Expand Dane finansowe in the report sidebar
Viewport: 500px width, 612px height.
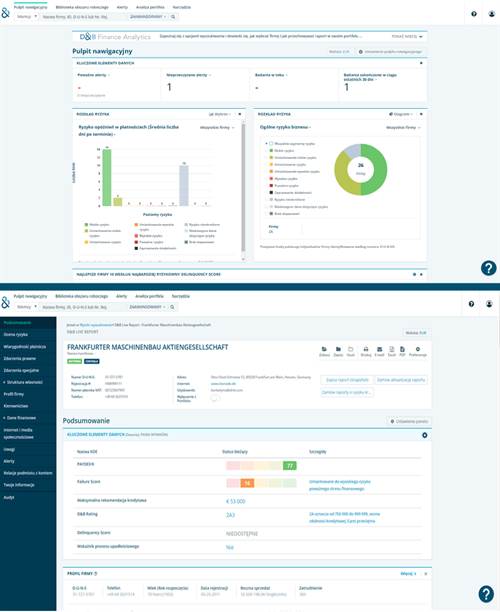coord(20,418)
